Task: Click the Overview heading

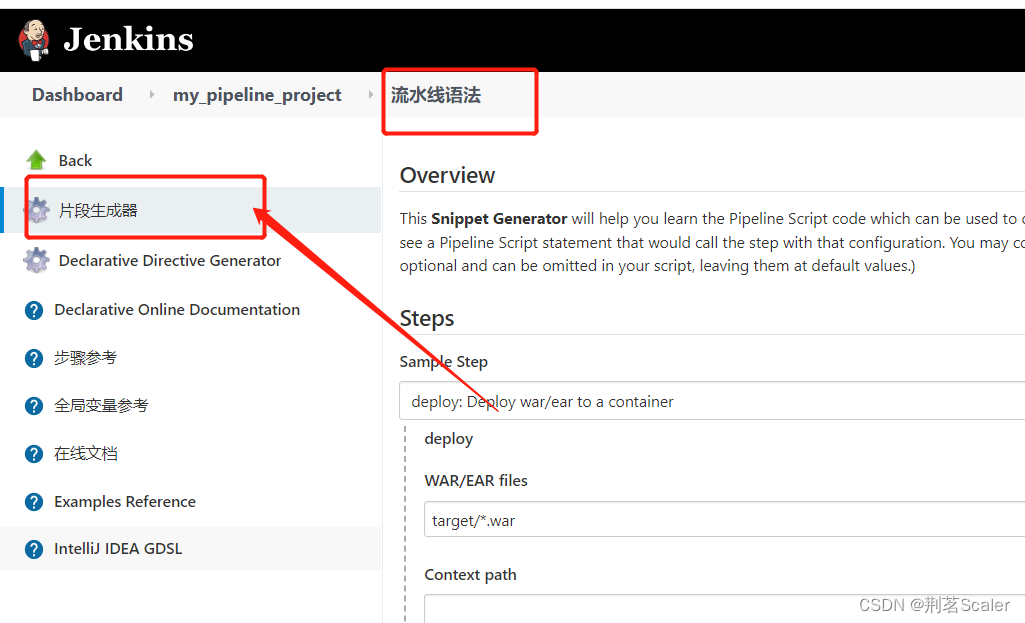Action: (447, 175)
